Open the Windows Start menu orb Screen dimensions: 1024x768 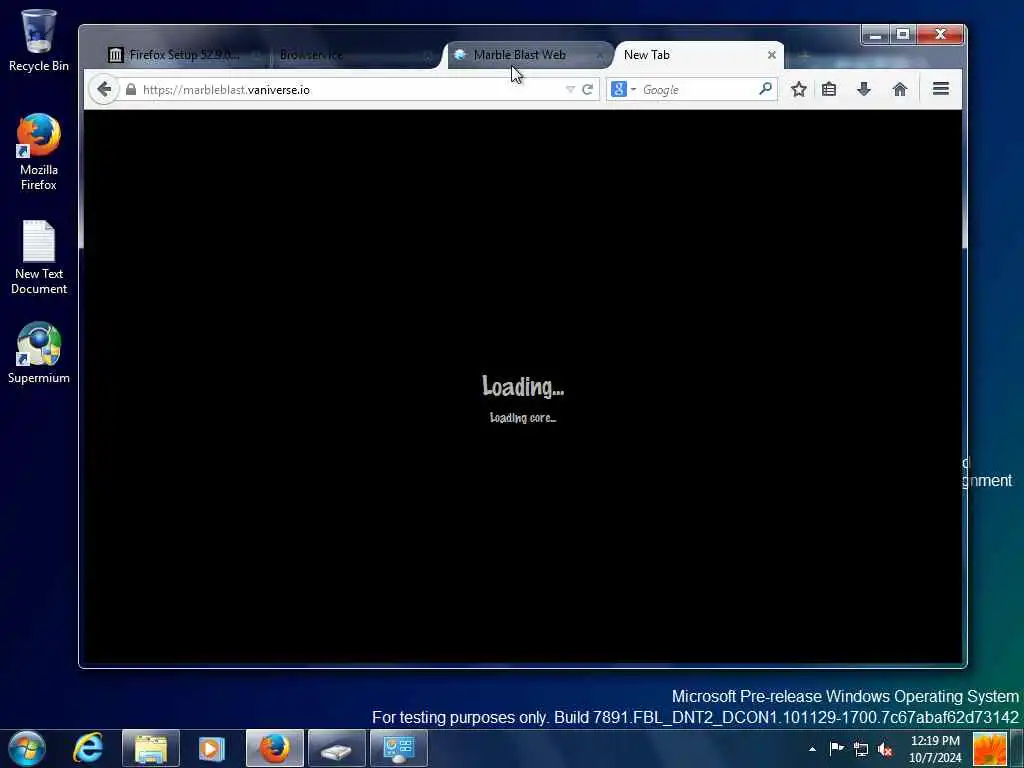(x=27, y=748)
